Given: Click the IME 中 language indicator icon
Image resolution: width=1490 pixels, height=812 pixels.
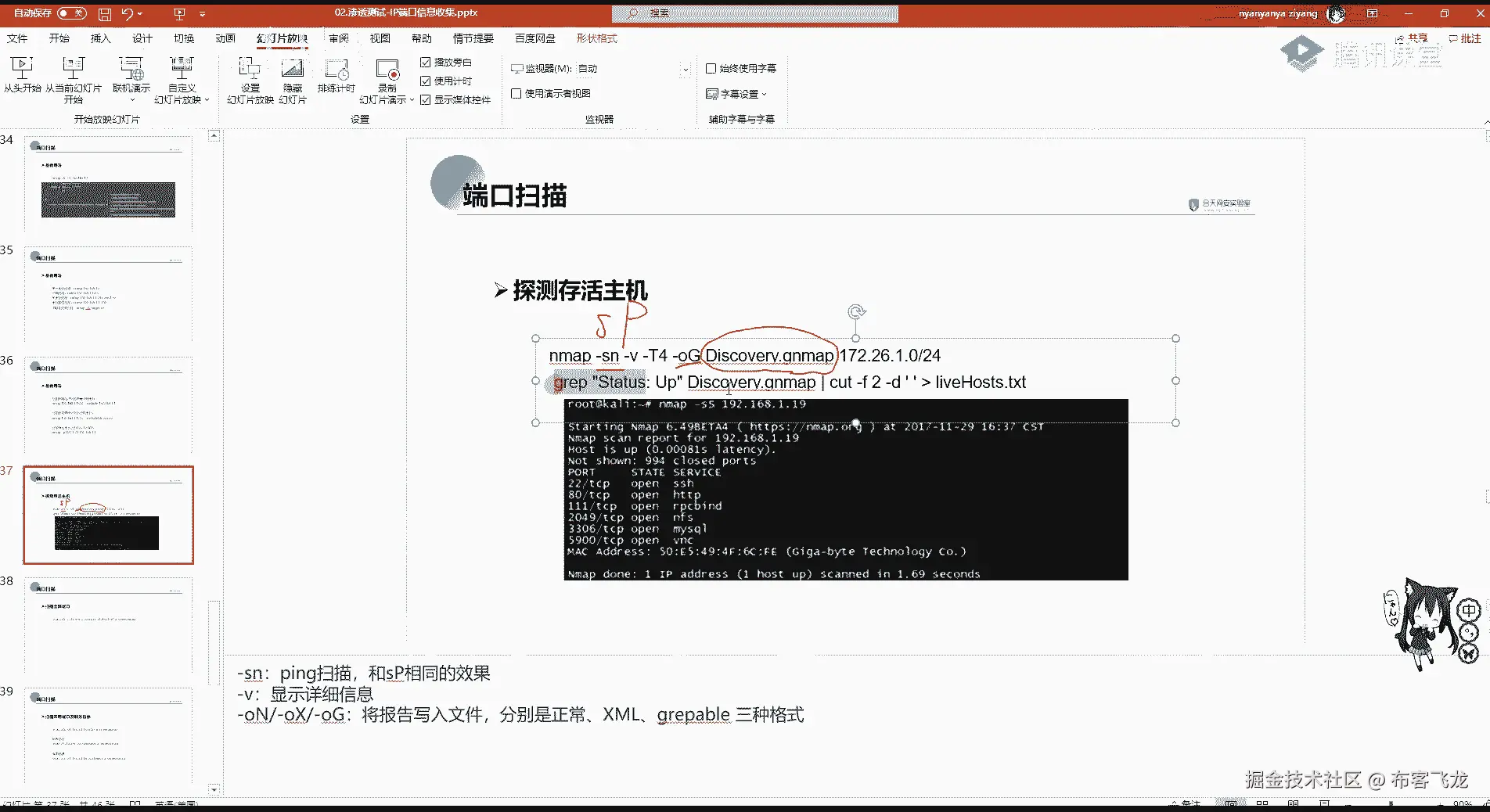Looking at the screenshot, I should [x=1469, y=610].
